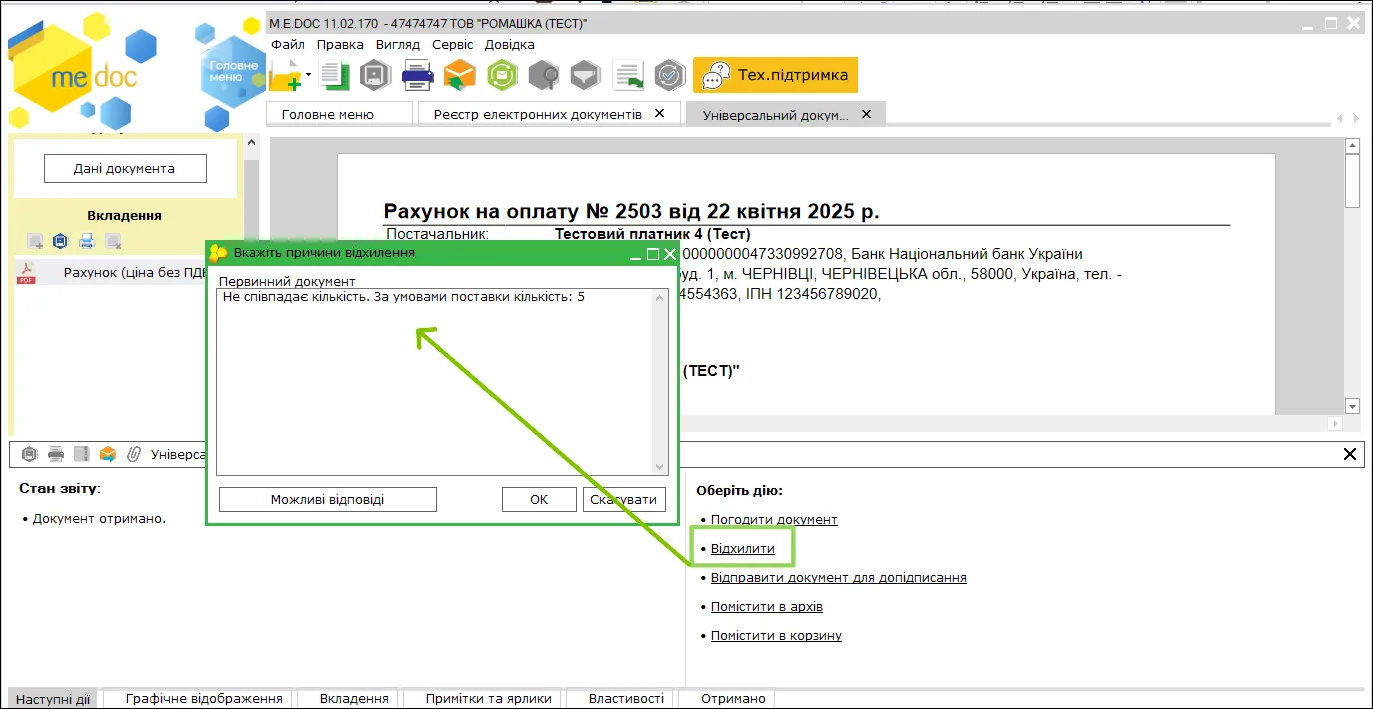Image resolution: width=1373 pixels, height=709 pixels.
Task: Close the Реєстр електронних документів tab
Action: [660, 114]
